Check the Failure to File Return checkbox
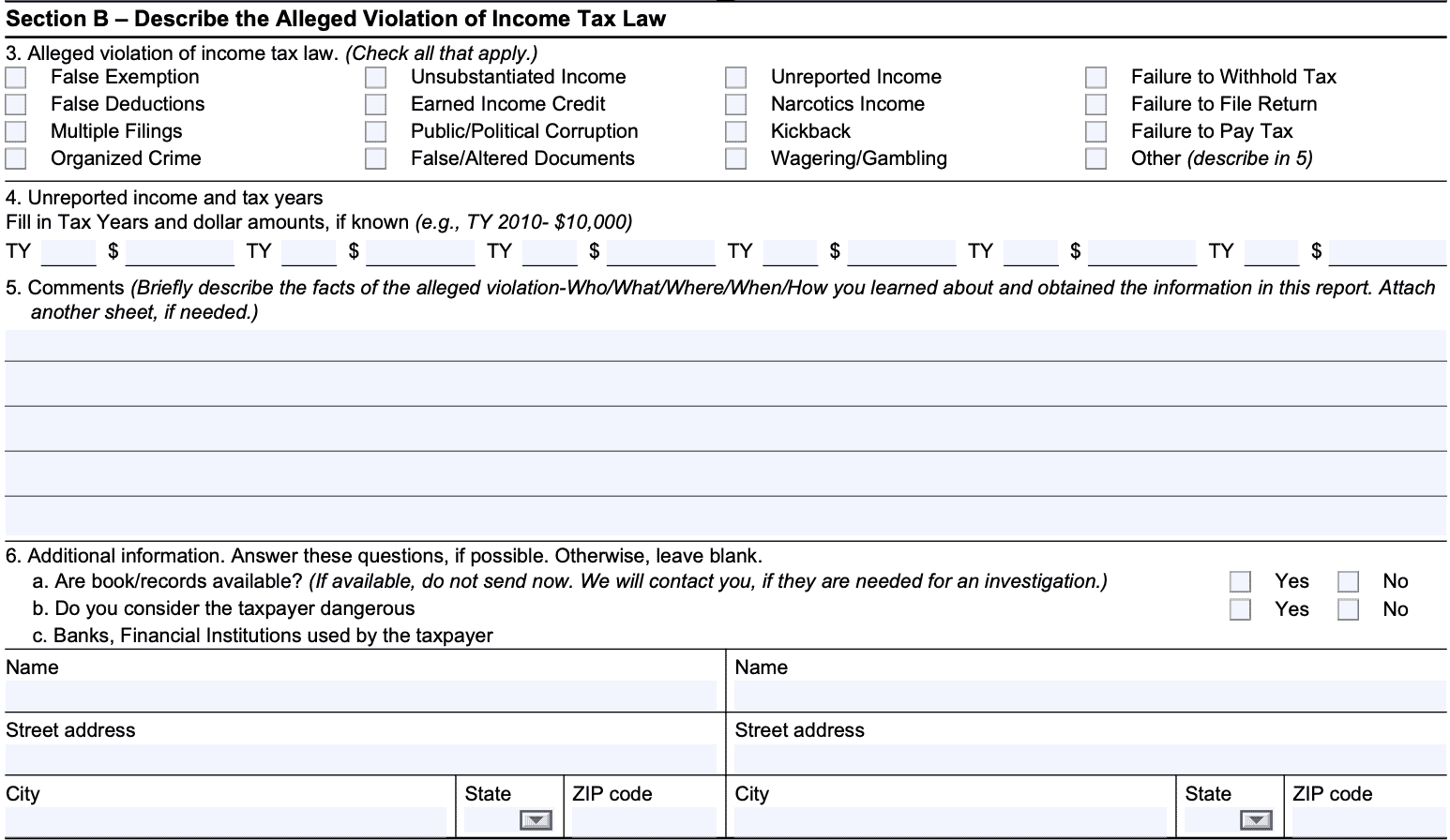The width and height of the screenshot is (1450, 840). pos(1095,104)
